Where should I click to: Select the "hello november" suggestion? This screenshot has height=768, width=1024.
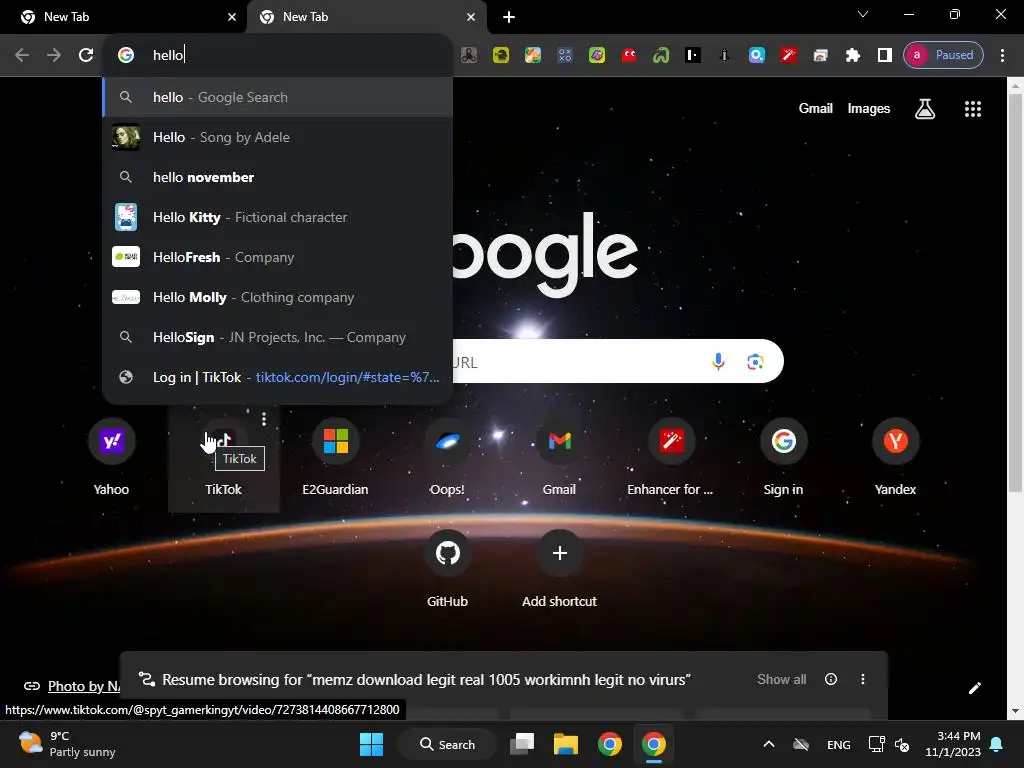(x=278, y=177)
